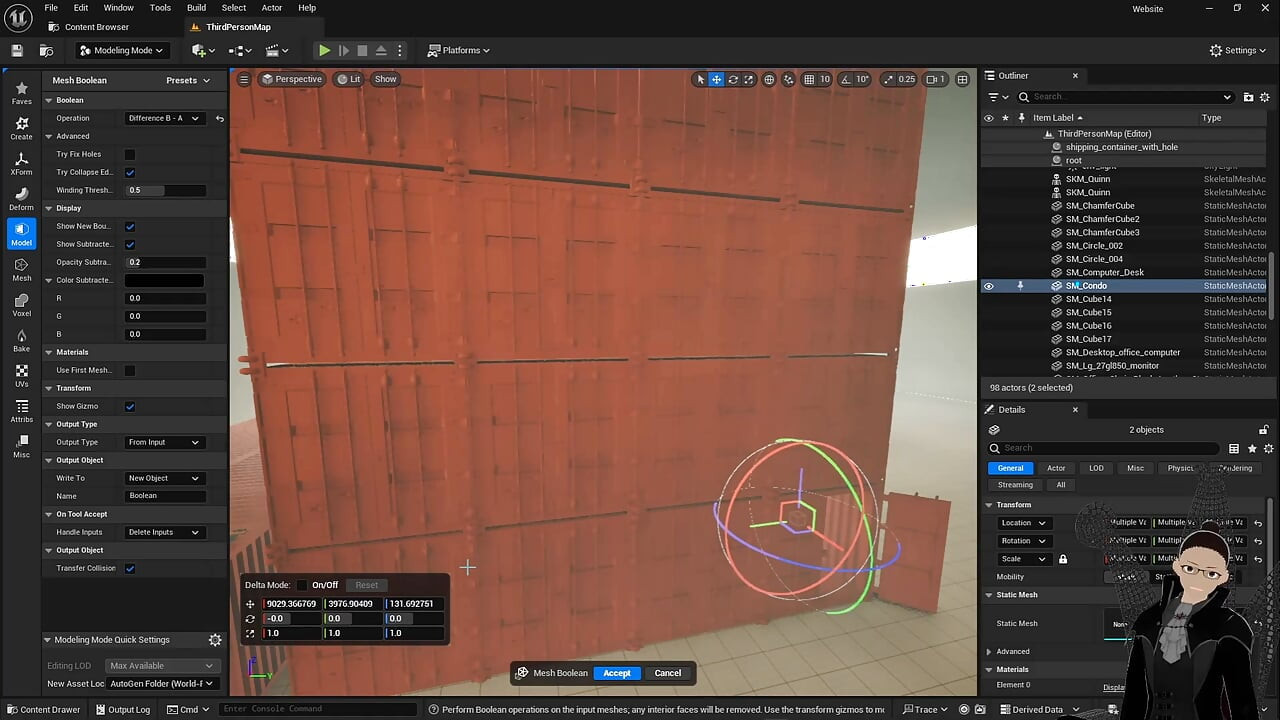Uncheck the Transfer Collision checkbox

(x=130, y=568)
